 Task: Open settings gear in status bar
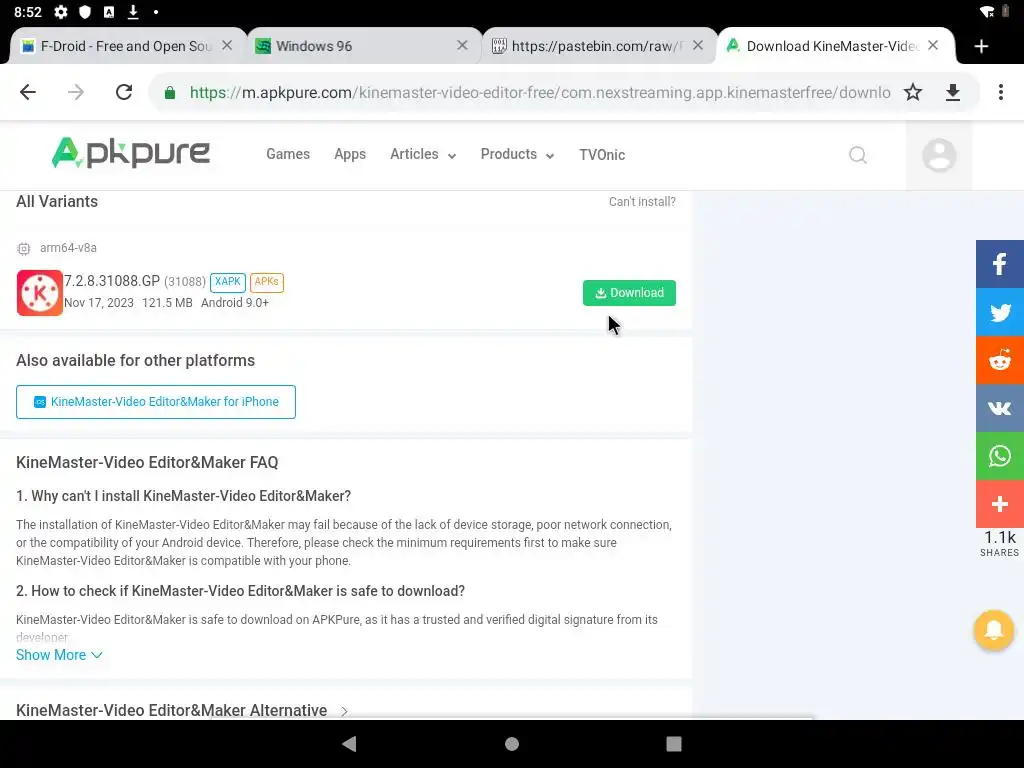click(x=61, y=12)
